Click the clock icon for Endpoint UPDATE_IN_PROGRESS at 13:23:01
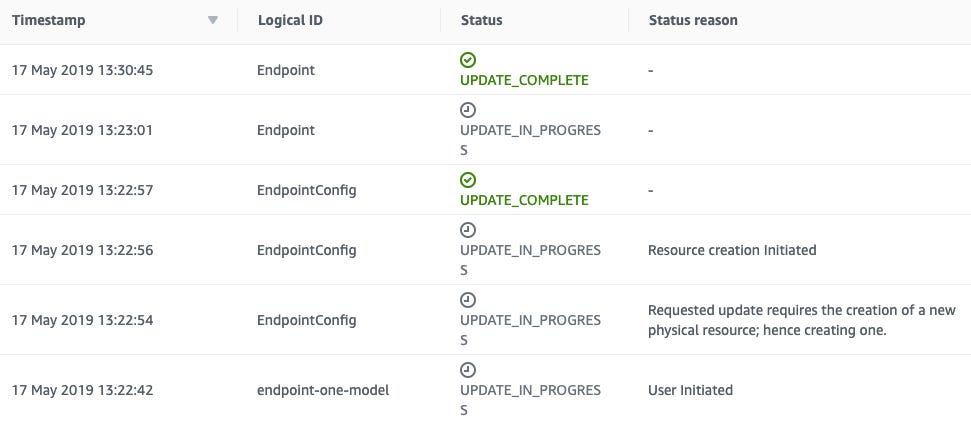This screenshot has width=971, height=421. click(468, 110)
